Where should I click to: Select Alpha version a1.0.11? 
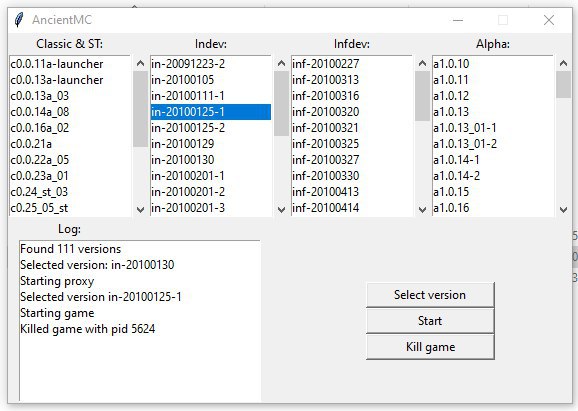click(x=493, y=80)
